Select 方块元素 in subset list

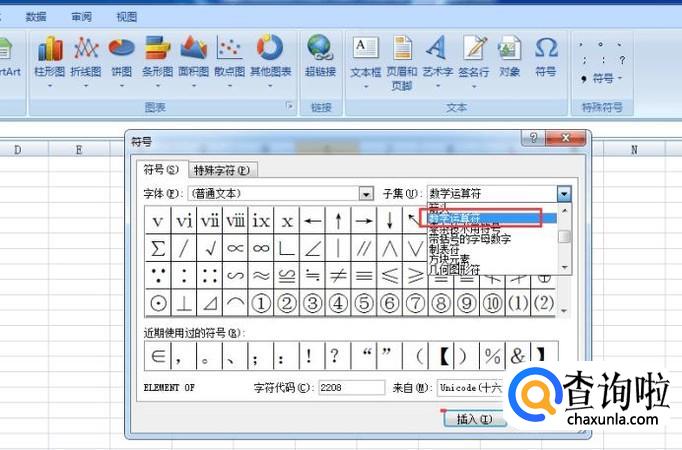click(x=449, y=259)
